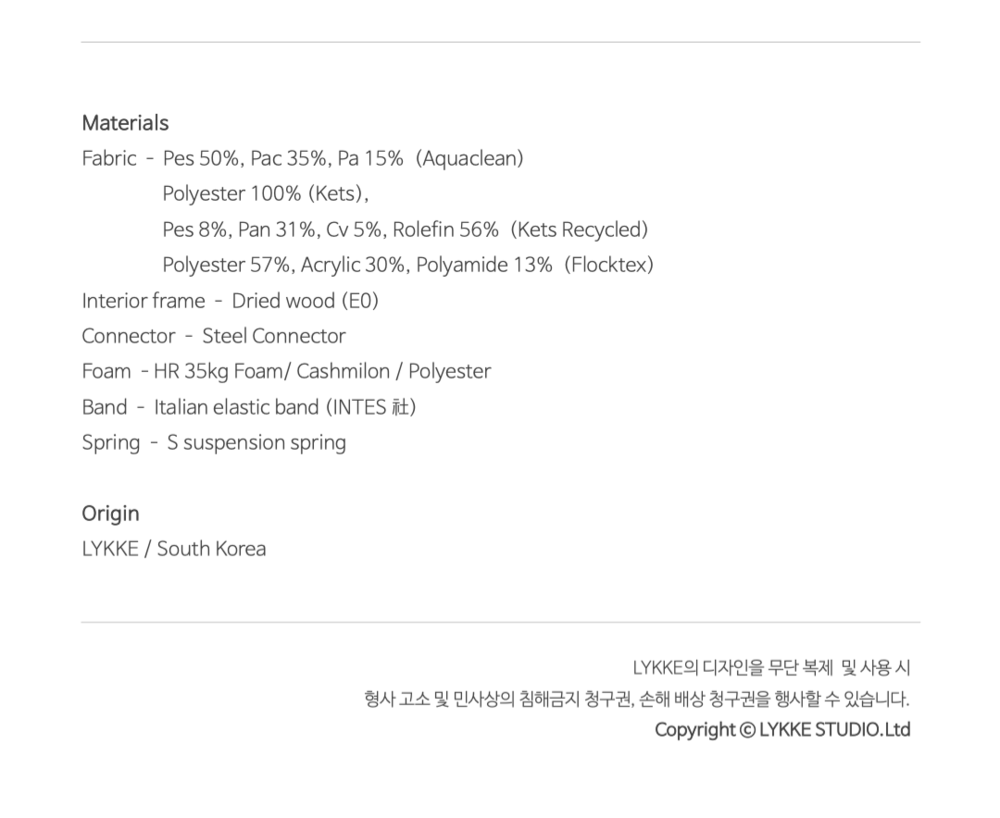Click the Korean legal notice starting 형사 고소
Viewport: 1000px width, 818px height.
coord(637,699)
